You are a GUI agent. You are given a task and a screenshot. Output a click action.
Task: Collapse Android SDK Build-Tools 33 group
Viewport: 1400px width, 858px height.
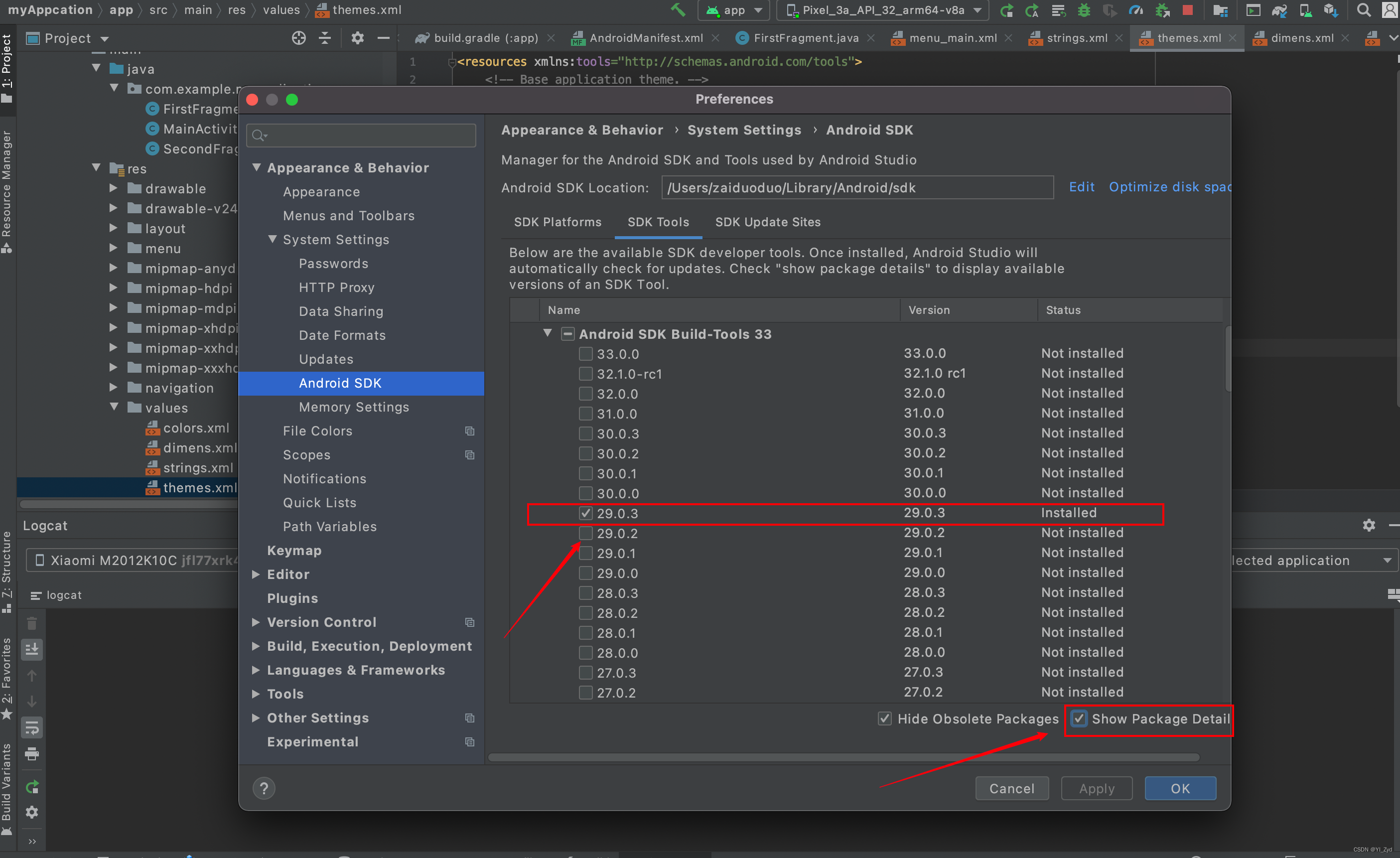(x=547, y=333)
